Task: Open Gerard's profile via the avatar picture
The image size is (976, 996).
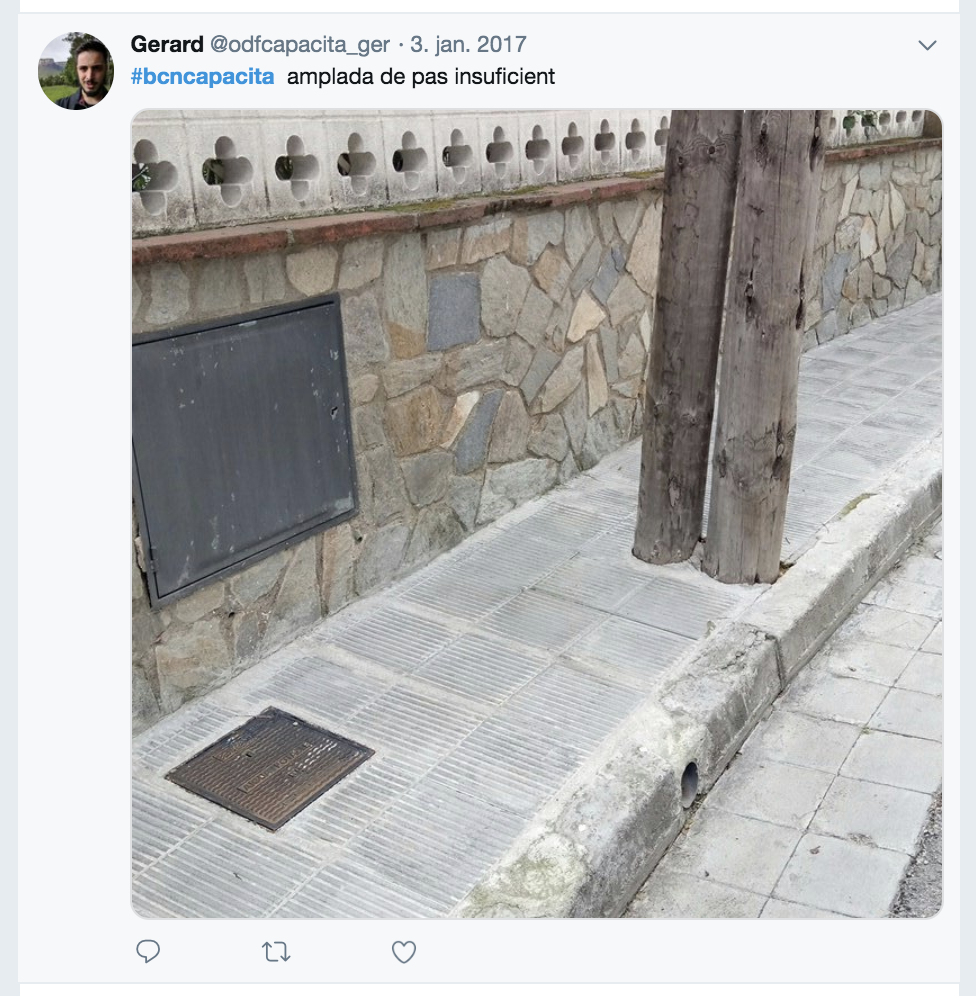Action: tap(76, 71)
